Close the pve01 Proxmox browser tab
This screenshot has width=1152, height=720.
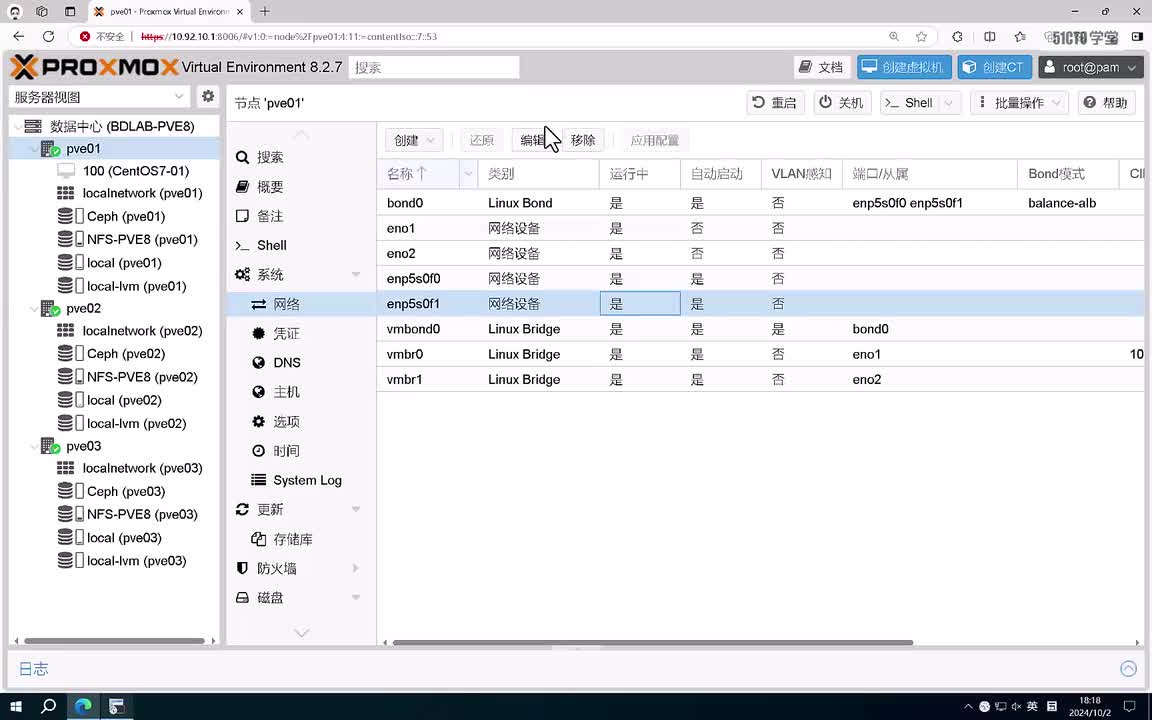point(240,12)
